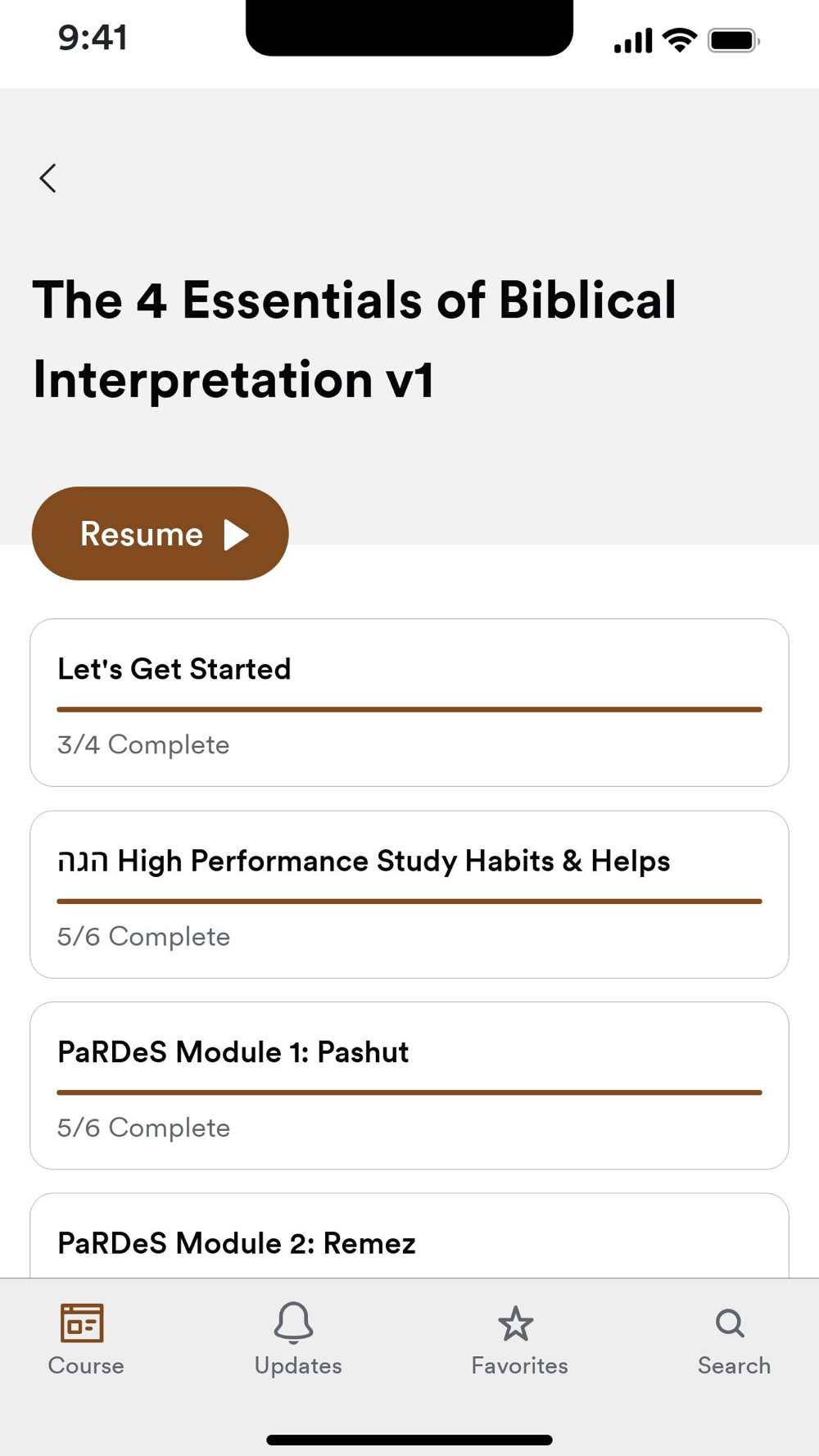The height and width of the screenshot is (1456, 819).
Task: Tap the cellular signal bars icon
Action: coord(632,40)
